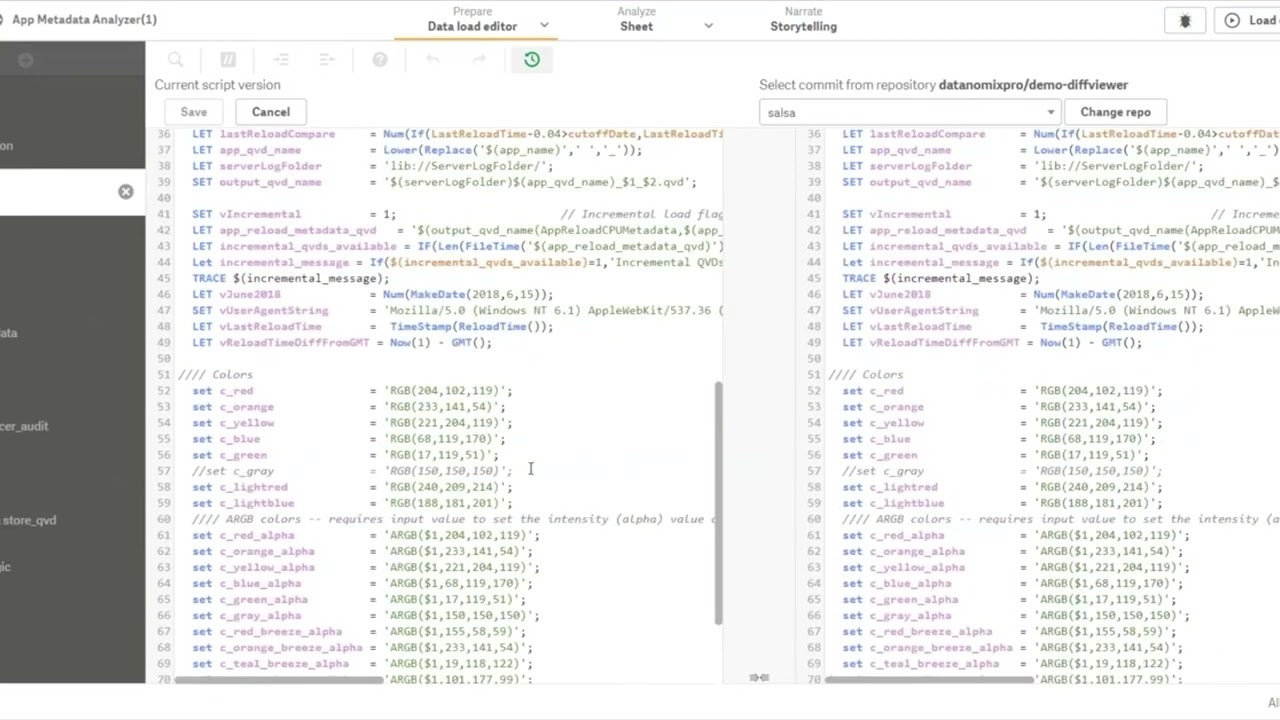
Task: Click the debug bug icon button
Action: coord(1185,20)
